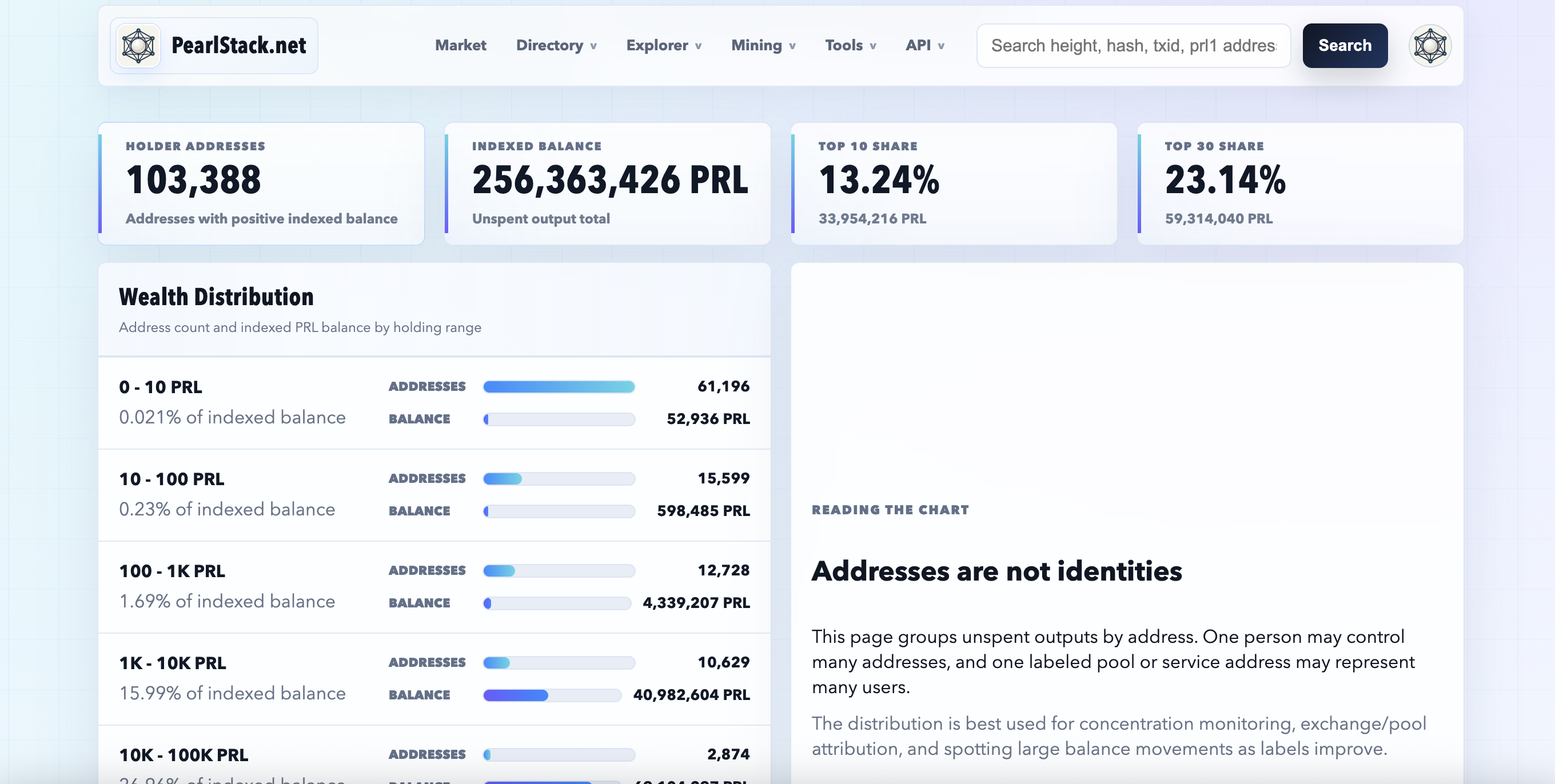Select the Indexed Balance card
1555x784 pixels.
[x=607, y=183]
